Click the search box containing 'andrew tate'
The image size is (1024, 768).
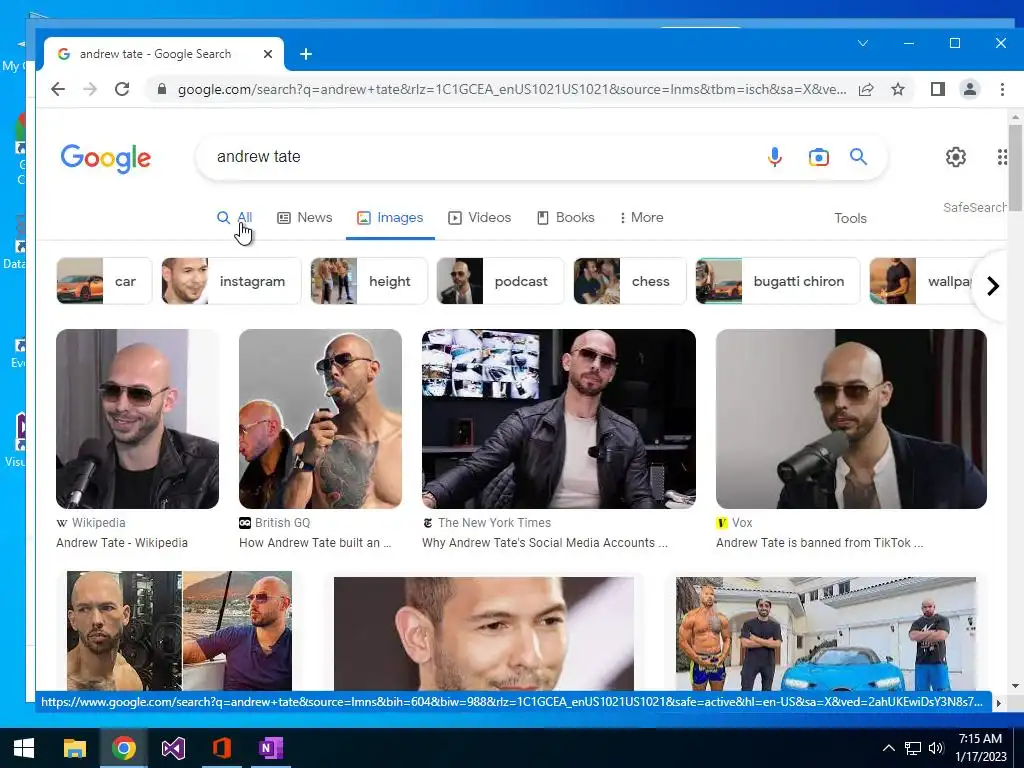coord(483,157)
